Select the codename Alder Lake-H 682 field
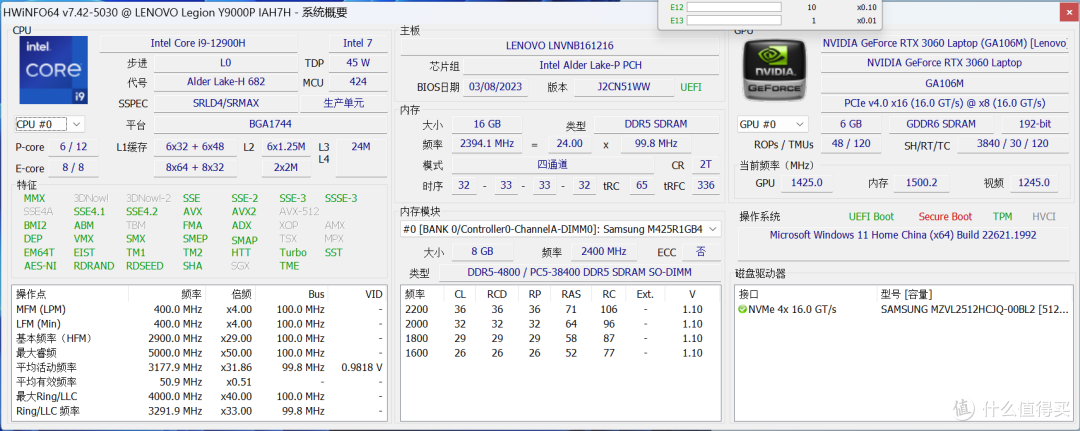 pos(225,82)
